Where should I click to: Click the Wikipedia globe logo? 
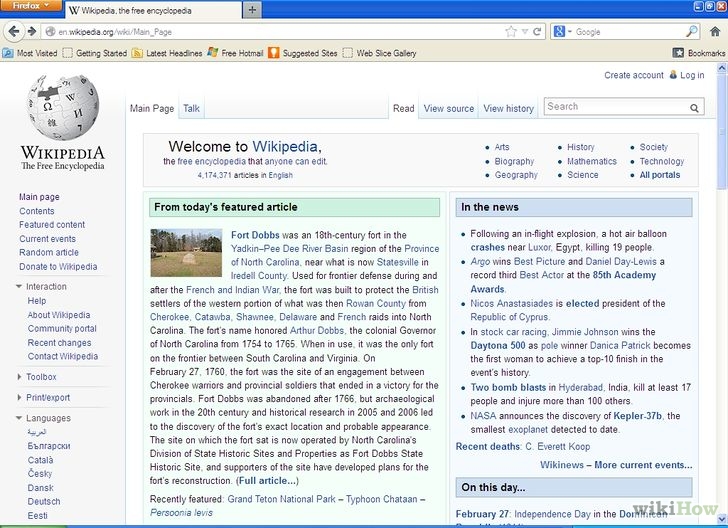tap(63, 107)
